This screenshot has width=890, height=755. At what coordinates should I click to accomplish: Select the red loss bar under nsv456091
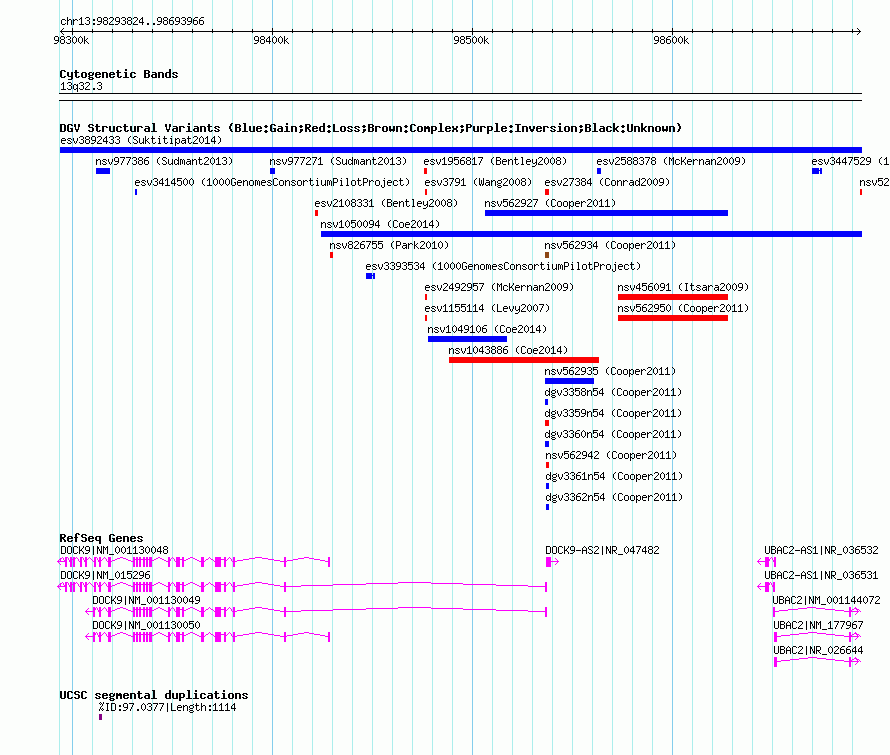(673, 297)
